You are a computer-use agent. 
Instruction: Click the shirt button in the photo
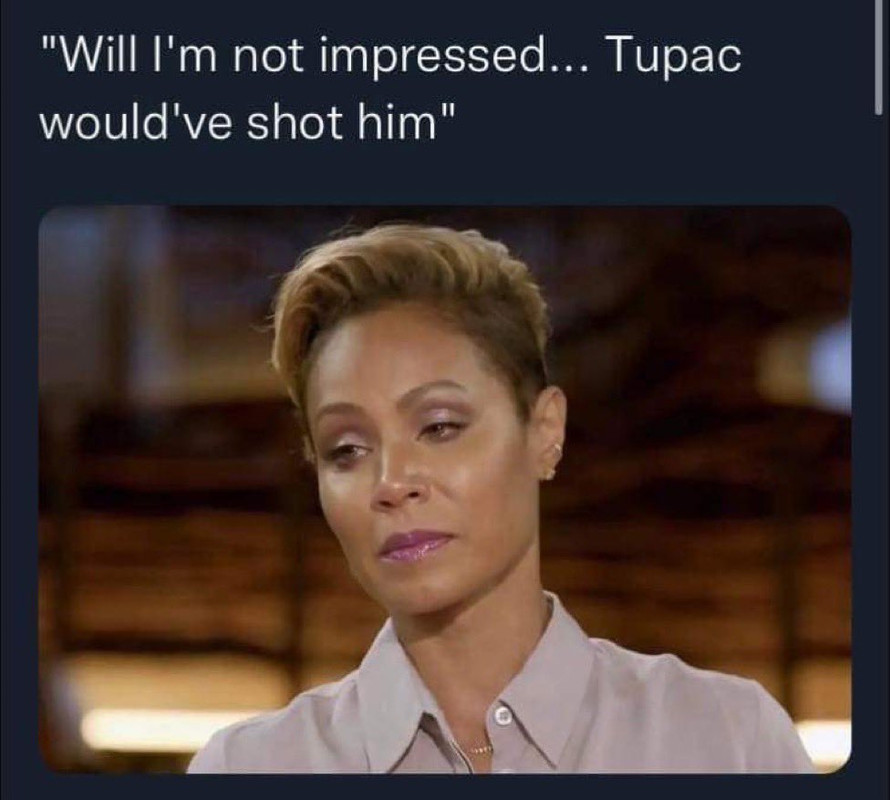pos(503,716)
